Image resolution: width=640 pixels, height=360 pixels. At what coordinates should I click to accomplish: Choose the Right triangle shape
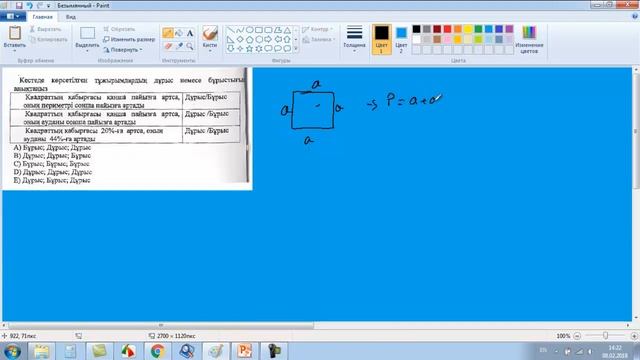click(231, 39)
